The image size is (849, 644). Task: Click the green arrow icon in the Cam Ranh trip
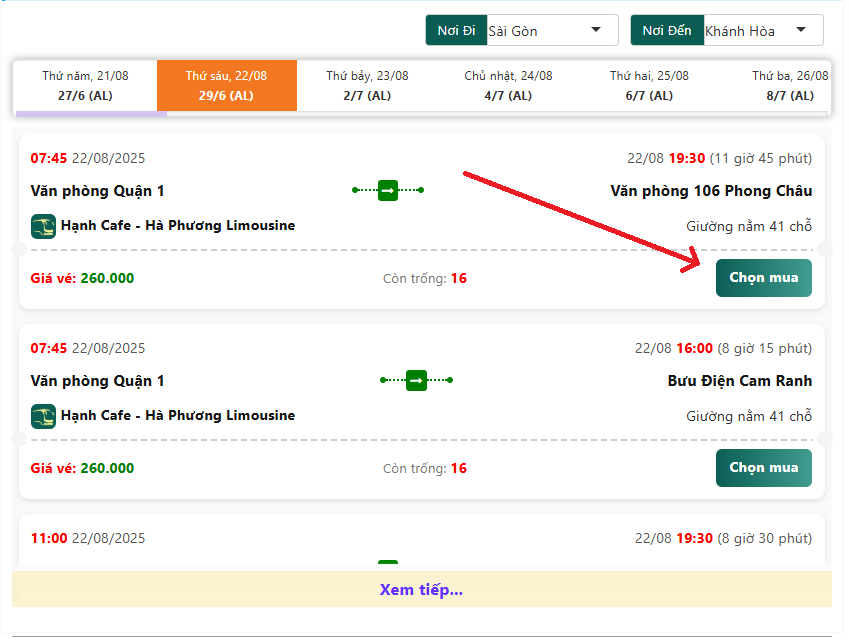pos(416,380)
